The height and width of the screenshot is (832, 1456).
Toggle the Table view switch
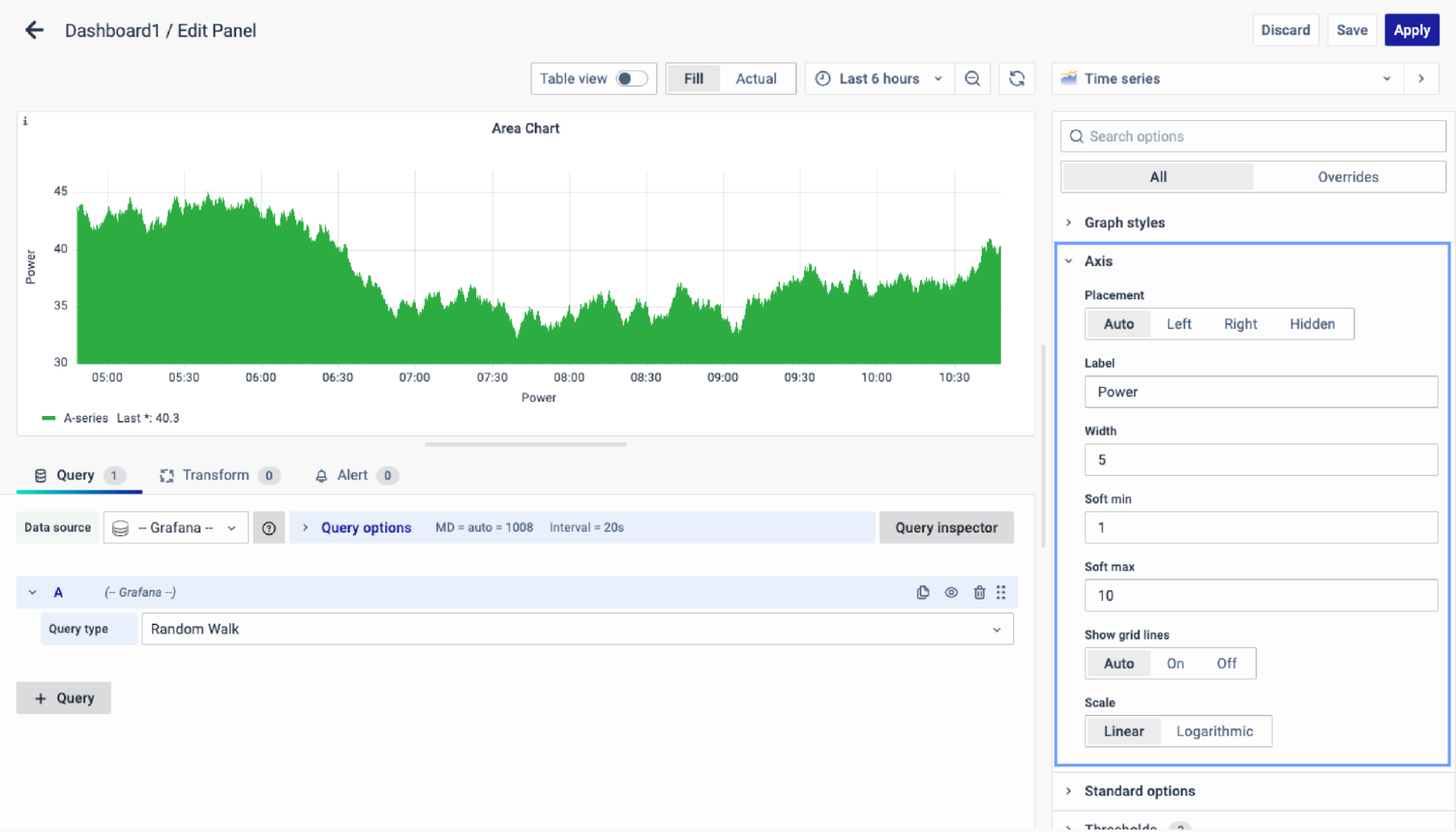tap(631, 79)
